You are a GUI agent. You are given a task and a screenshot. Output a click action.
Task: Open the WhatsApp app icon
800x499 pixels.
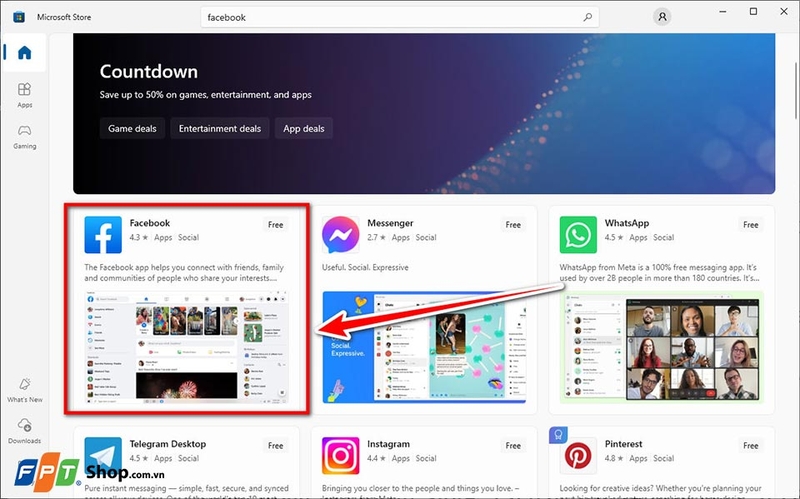(578, 235)
